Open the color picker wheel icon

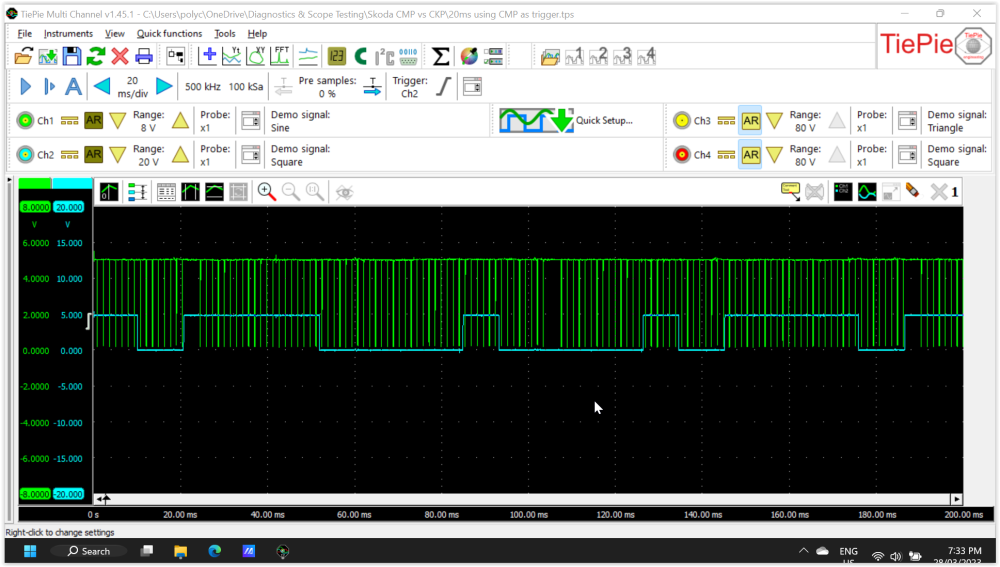coord(469,56)
